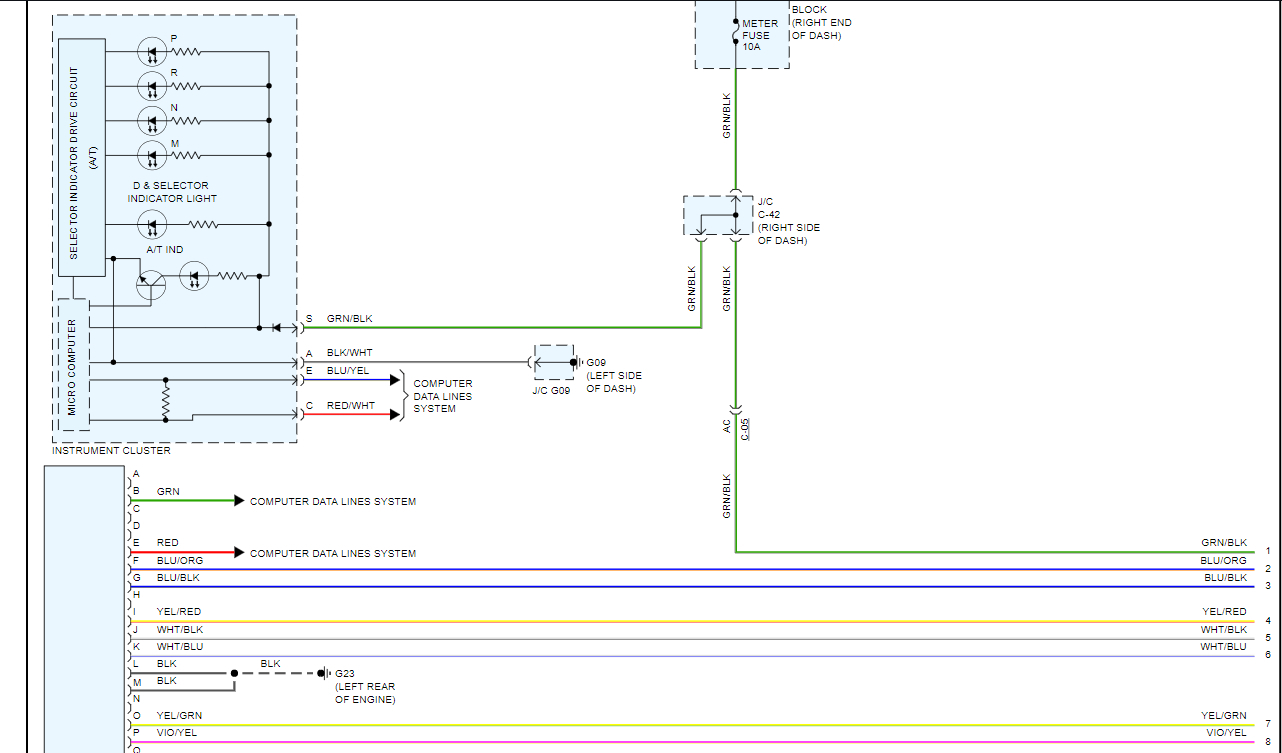
Task: Click the C-05 connector label
Action: point(746,429)
